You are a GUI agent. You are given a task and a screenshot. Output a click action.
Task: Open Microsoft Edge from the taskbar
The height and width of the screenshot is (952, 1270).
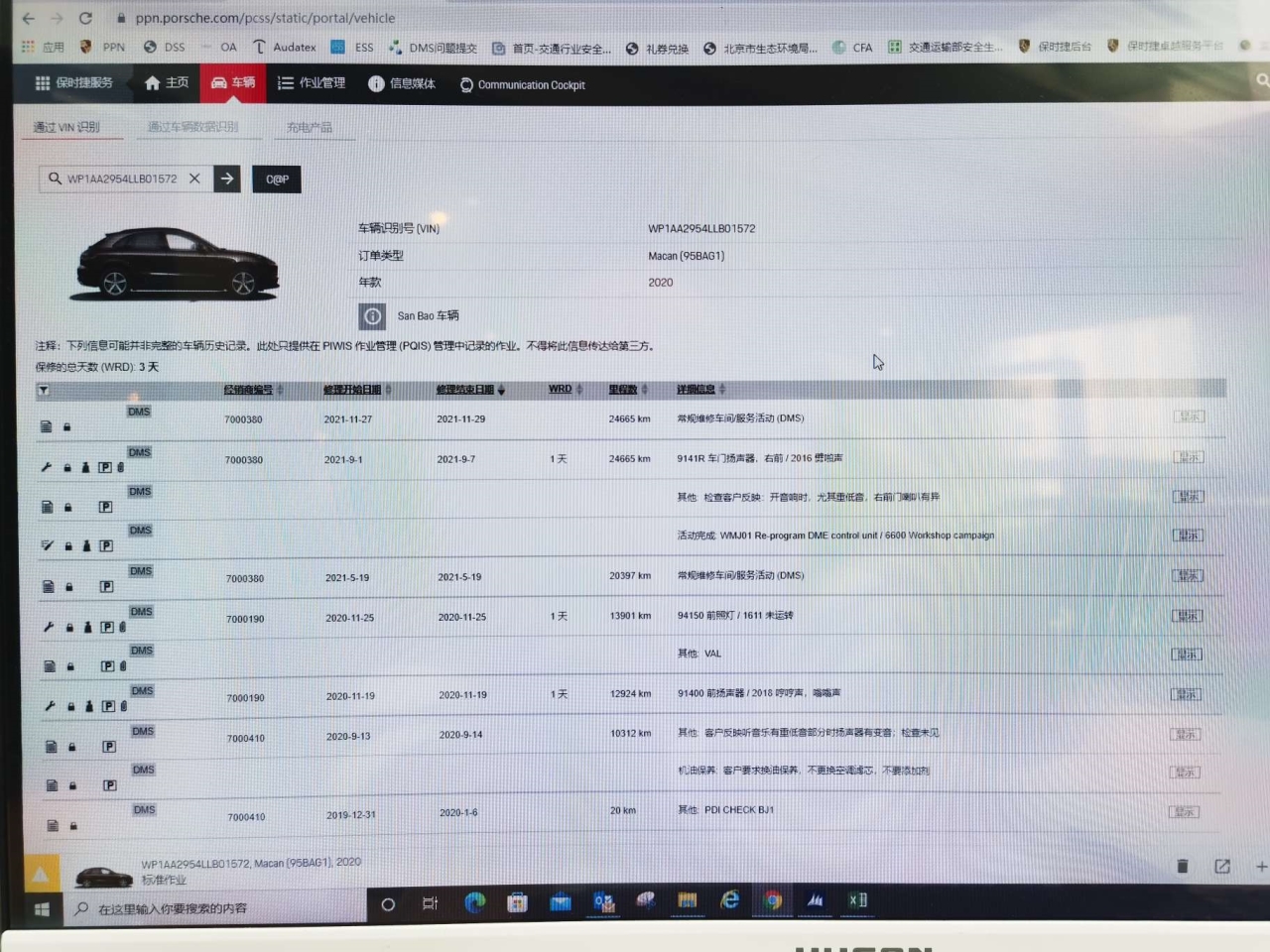[x=474, y=902]
